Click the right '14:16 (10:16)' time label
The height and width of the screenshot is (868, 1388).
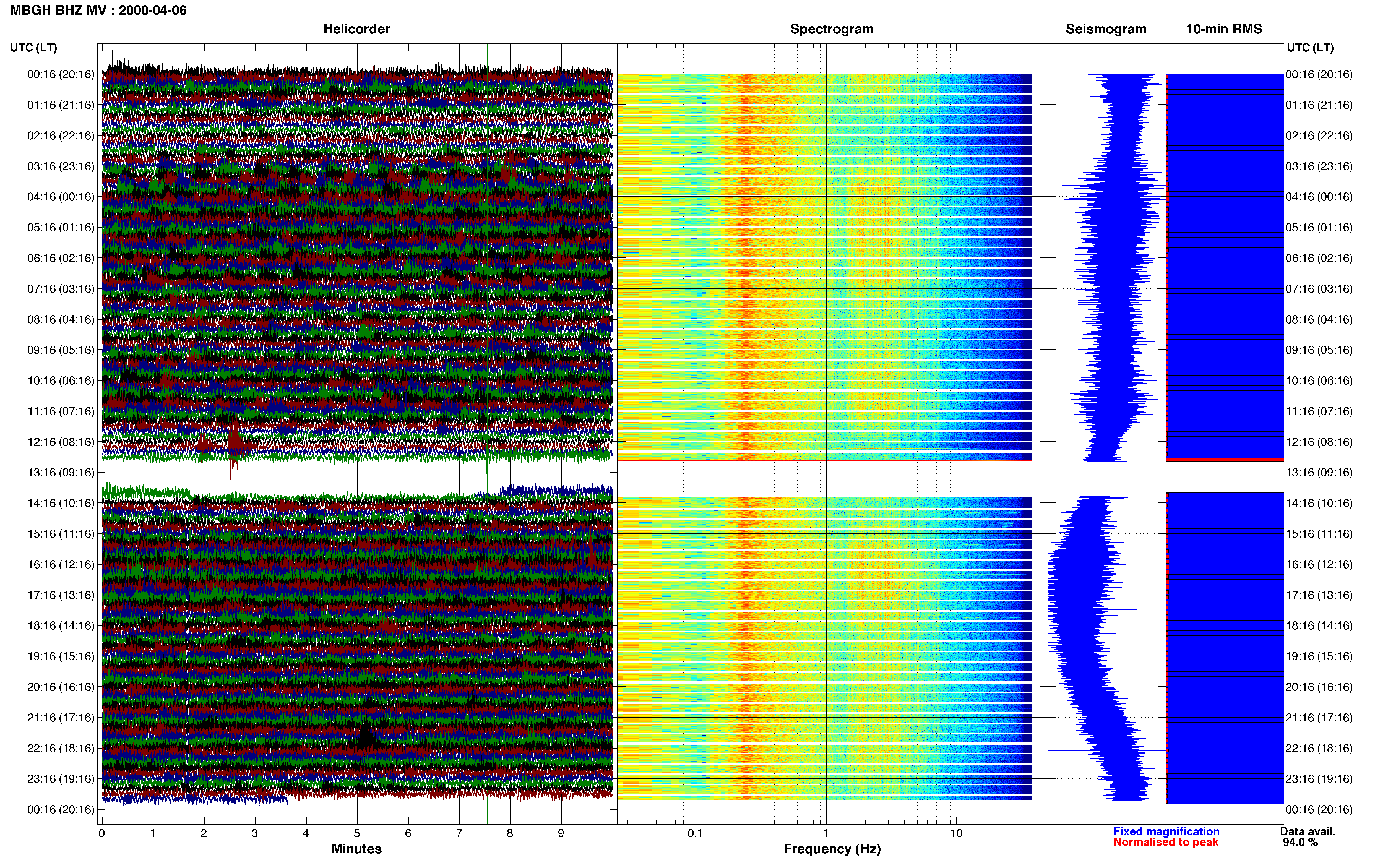pos(1319,504)
